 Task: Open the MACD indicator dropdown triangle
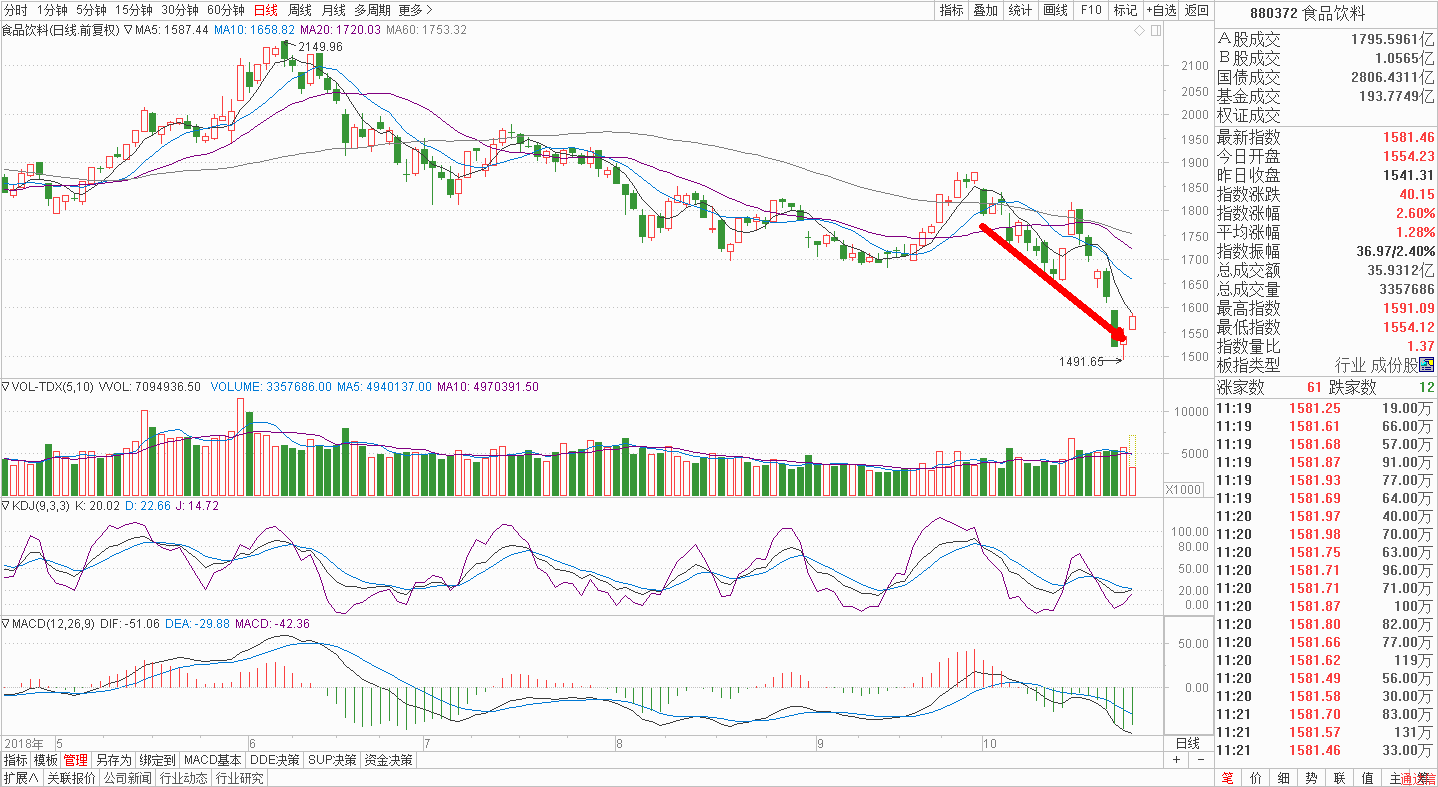(5, 624)
